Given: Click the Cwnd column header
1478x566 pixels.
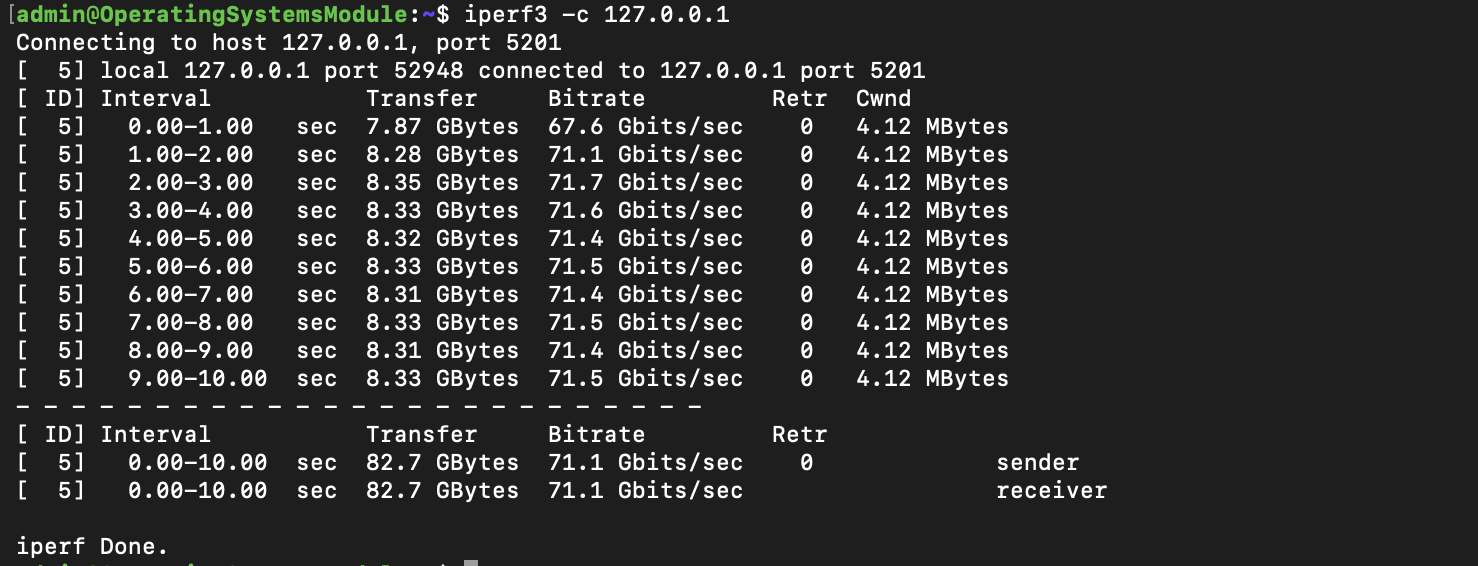Looking at the screenshot, I should 883,99.
